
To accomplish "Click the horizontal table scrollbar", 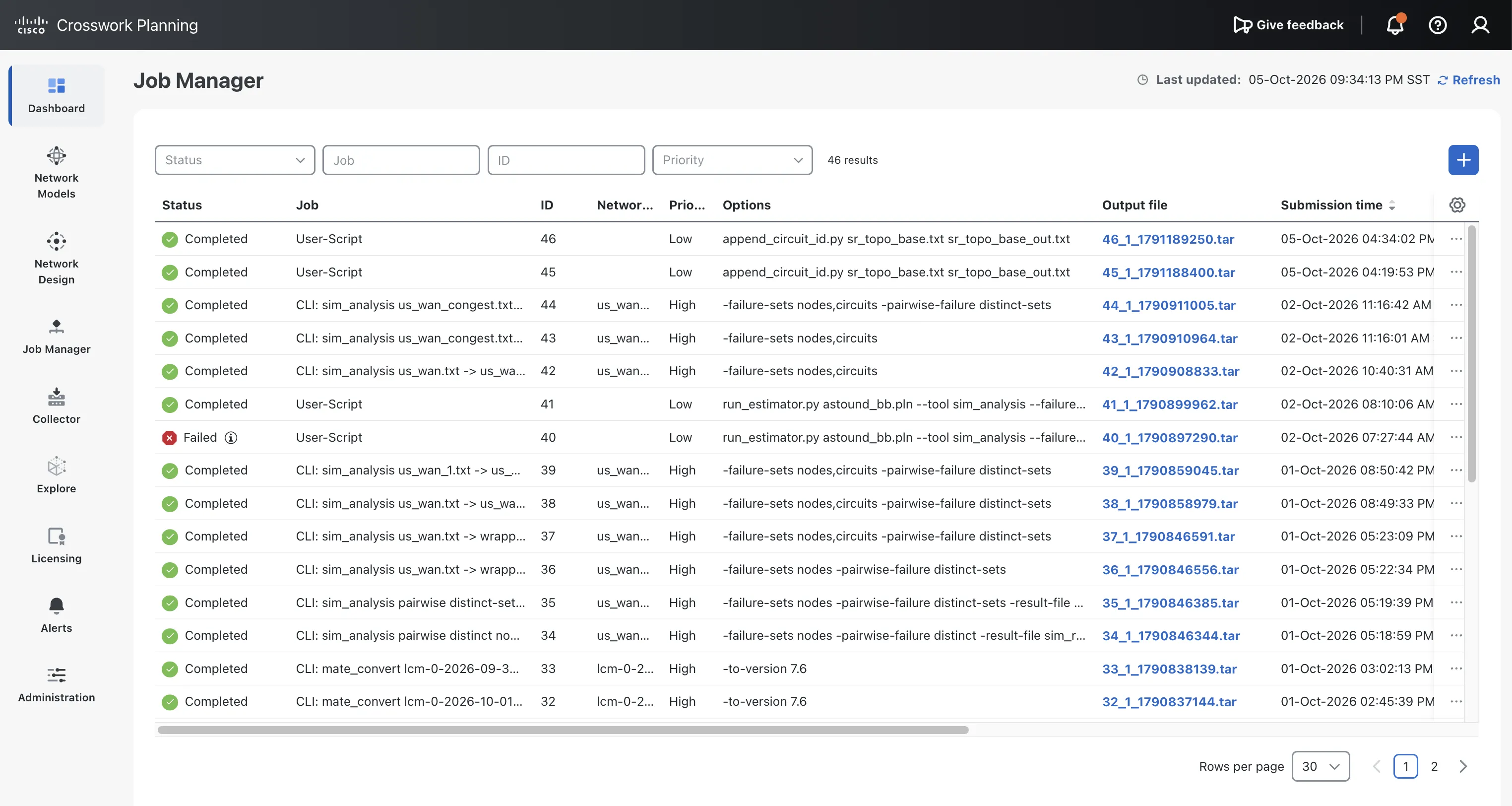I will point(563,730).
